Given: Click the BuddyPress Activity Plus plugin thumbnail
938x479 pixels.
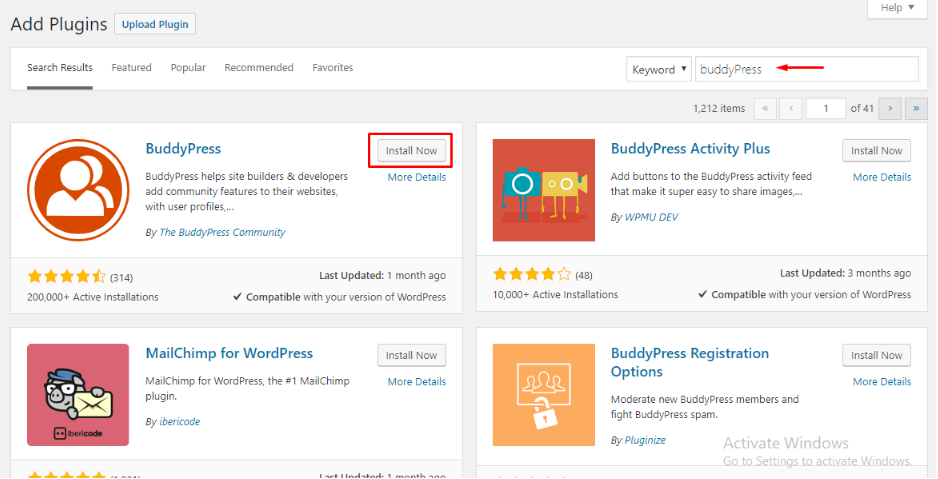Looking at the screenshot, I should coord(544,190).
